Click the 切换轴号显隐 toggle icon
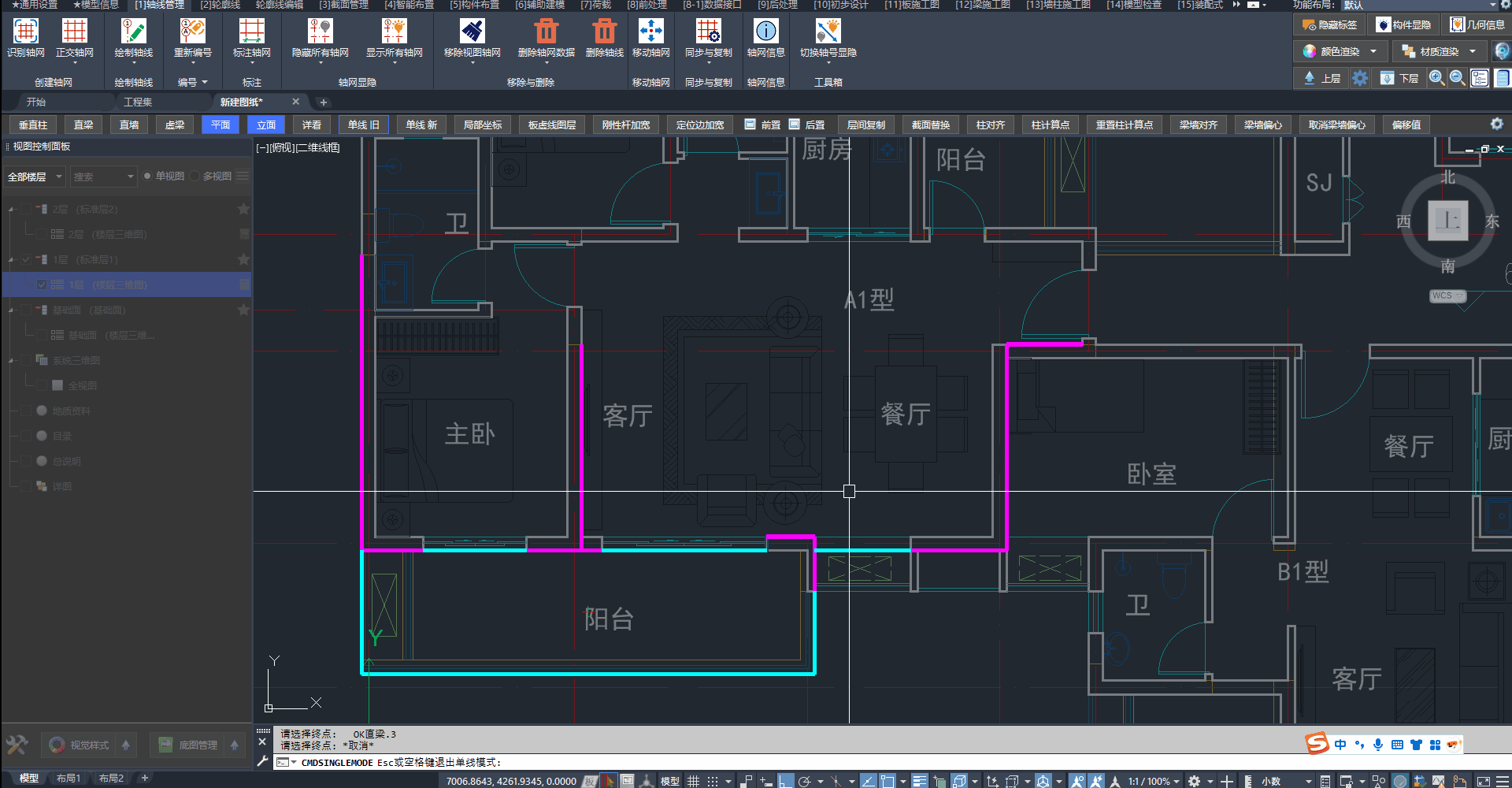This screenshot has height=788, width=1512. (x=828, y=32)
